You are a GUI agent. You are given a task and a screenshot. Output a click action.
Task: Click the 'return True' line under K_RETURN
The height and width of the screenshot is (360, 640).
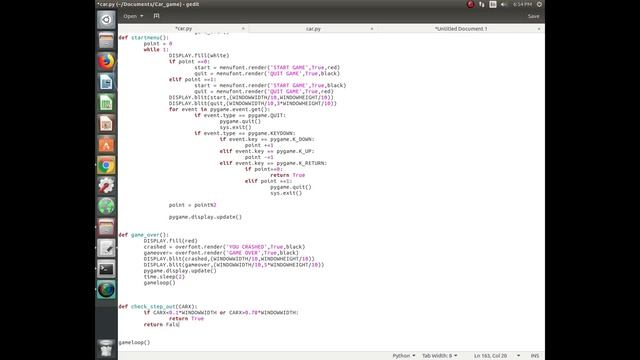tap(287, 175)
